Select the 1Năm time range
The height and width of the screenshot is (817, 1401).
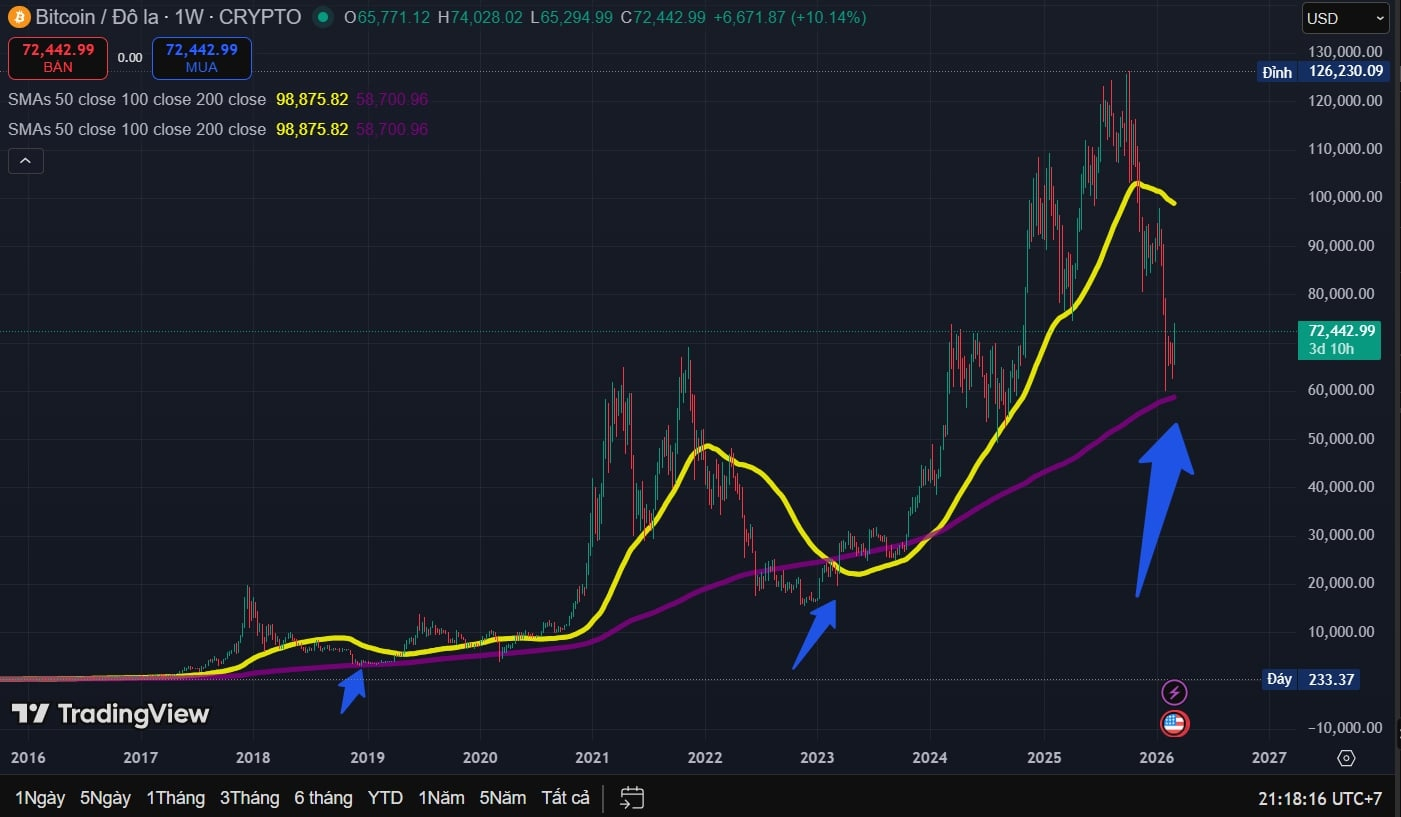tap(441, 798)
